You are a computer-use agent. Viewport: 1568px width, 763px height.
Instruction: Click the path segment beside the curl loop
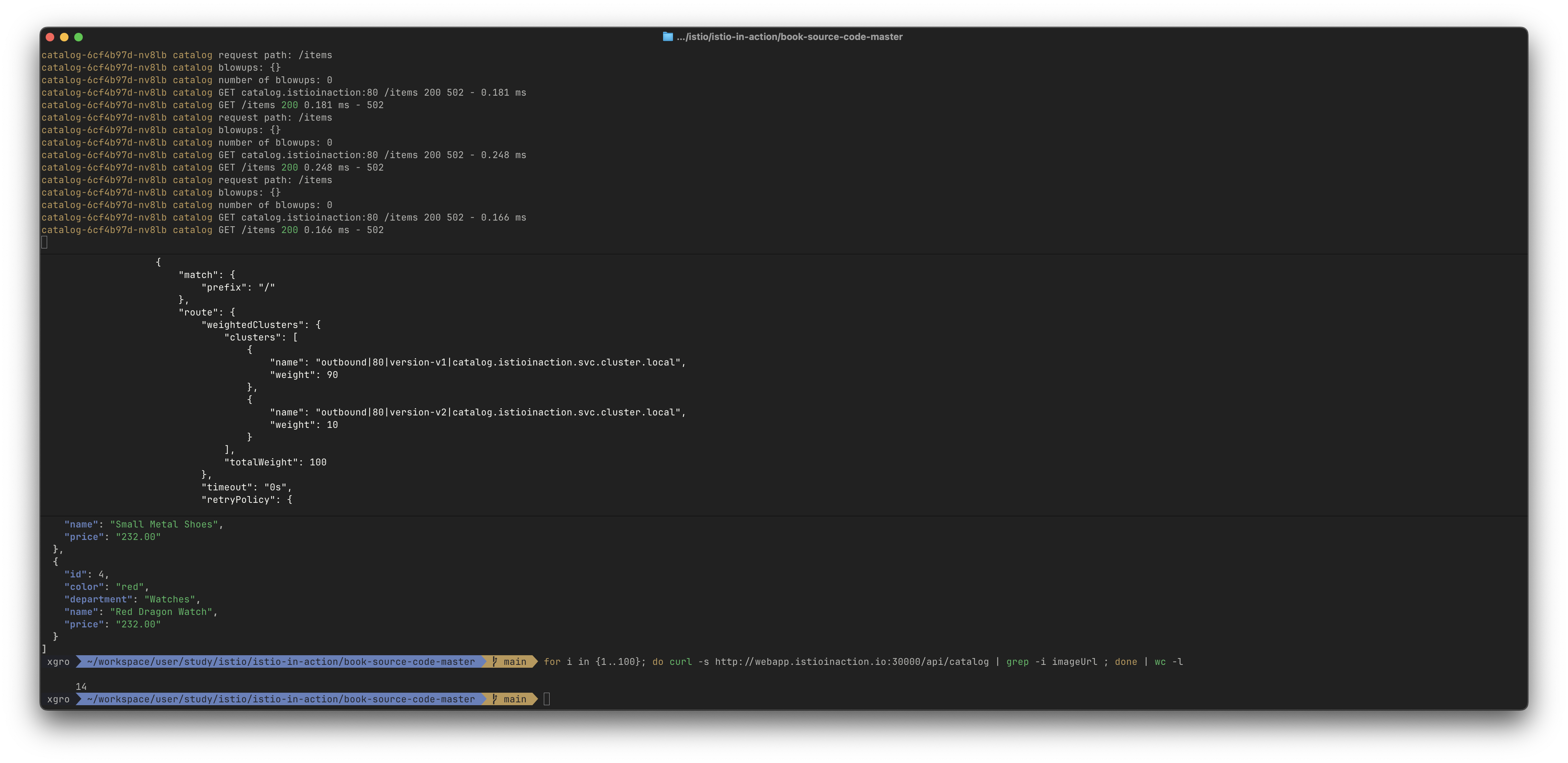(x=280, y=662)
